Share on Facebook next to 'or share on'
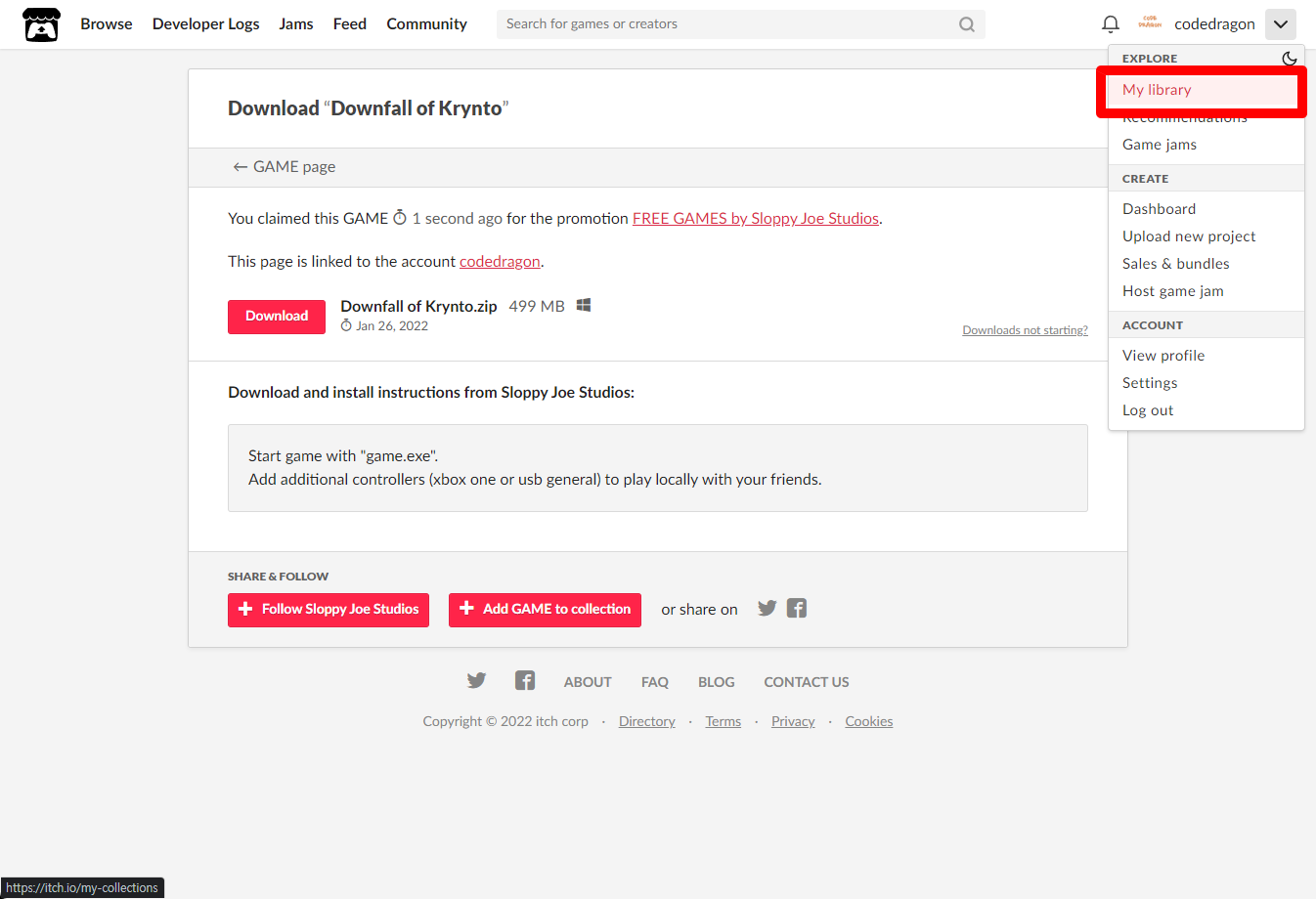1316x899 pixels. click(797, 609)
